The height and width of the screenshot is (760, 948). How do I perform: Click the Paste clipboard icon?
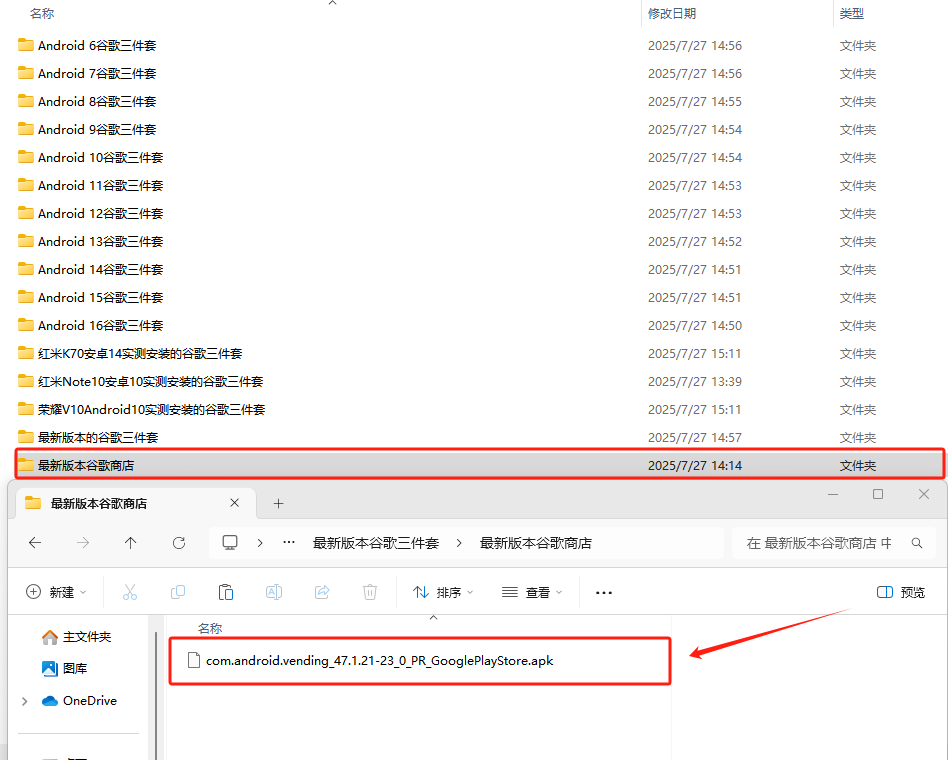click(226, 592)
